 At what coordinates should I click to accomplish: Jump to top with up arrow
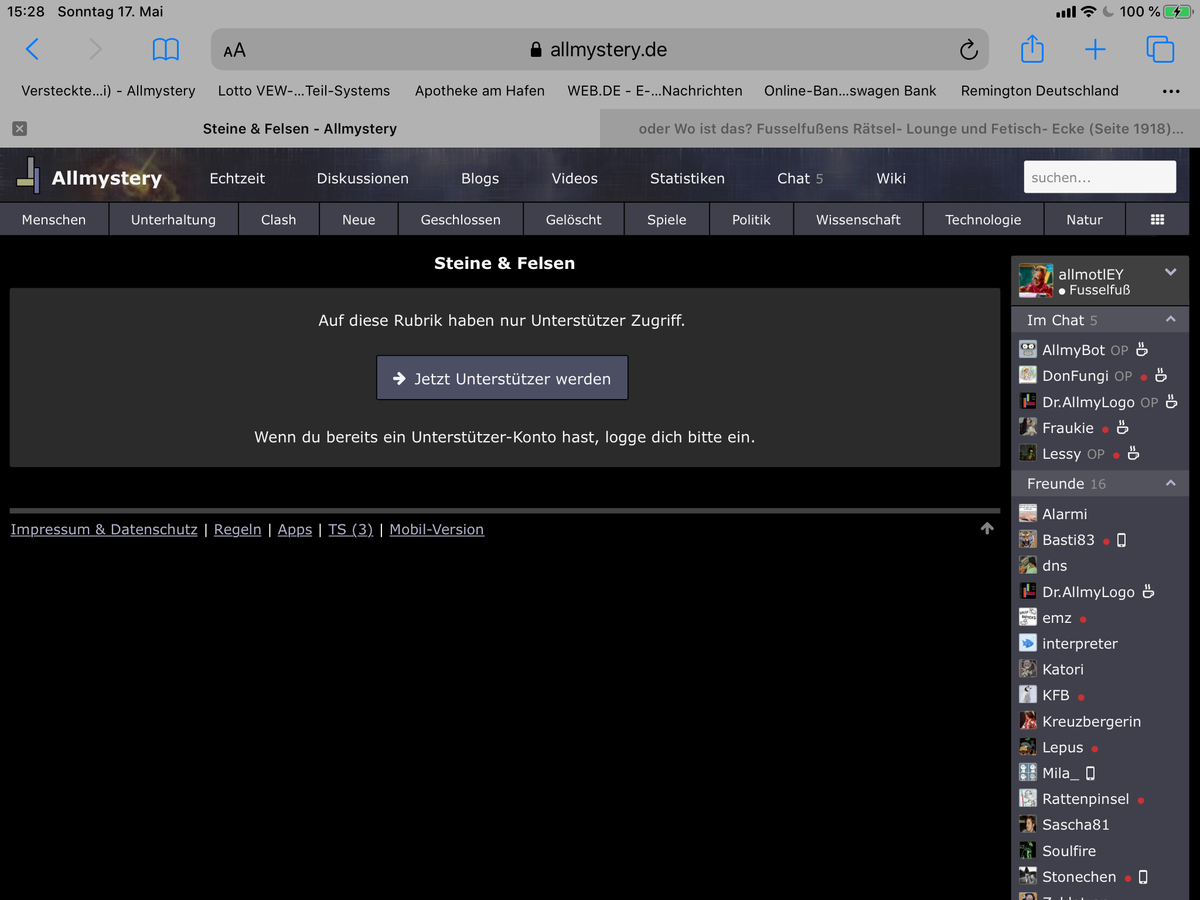[987, 529]
